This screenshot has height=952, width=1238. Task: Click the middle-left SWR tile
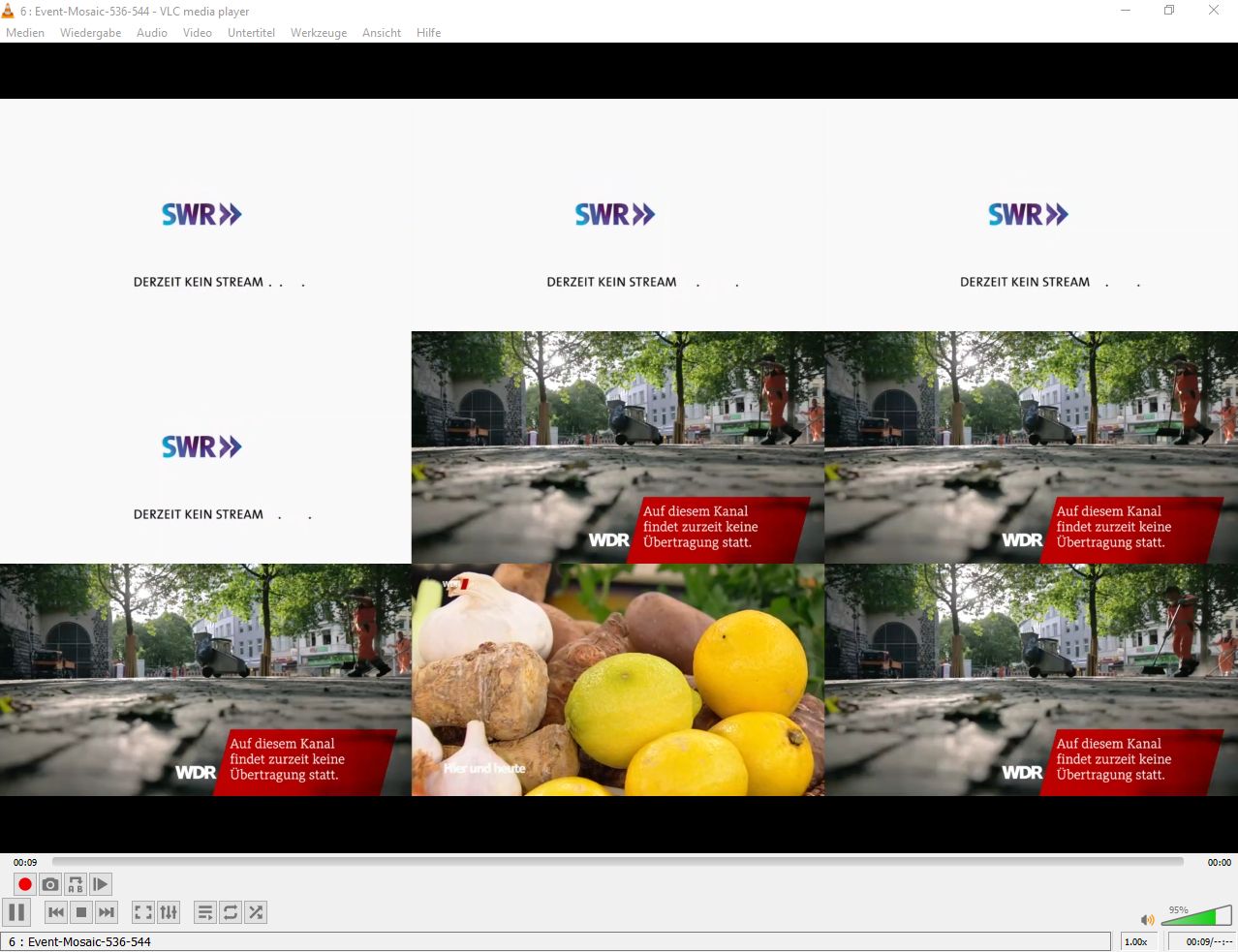coord(205,447)
